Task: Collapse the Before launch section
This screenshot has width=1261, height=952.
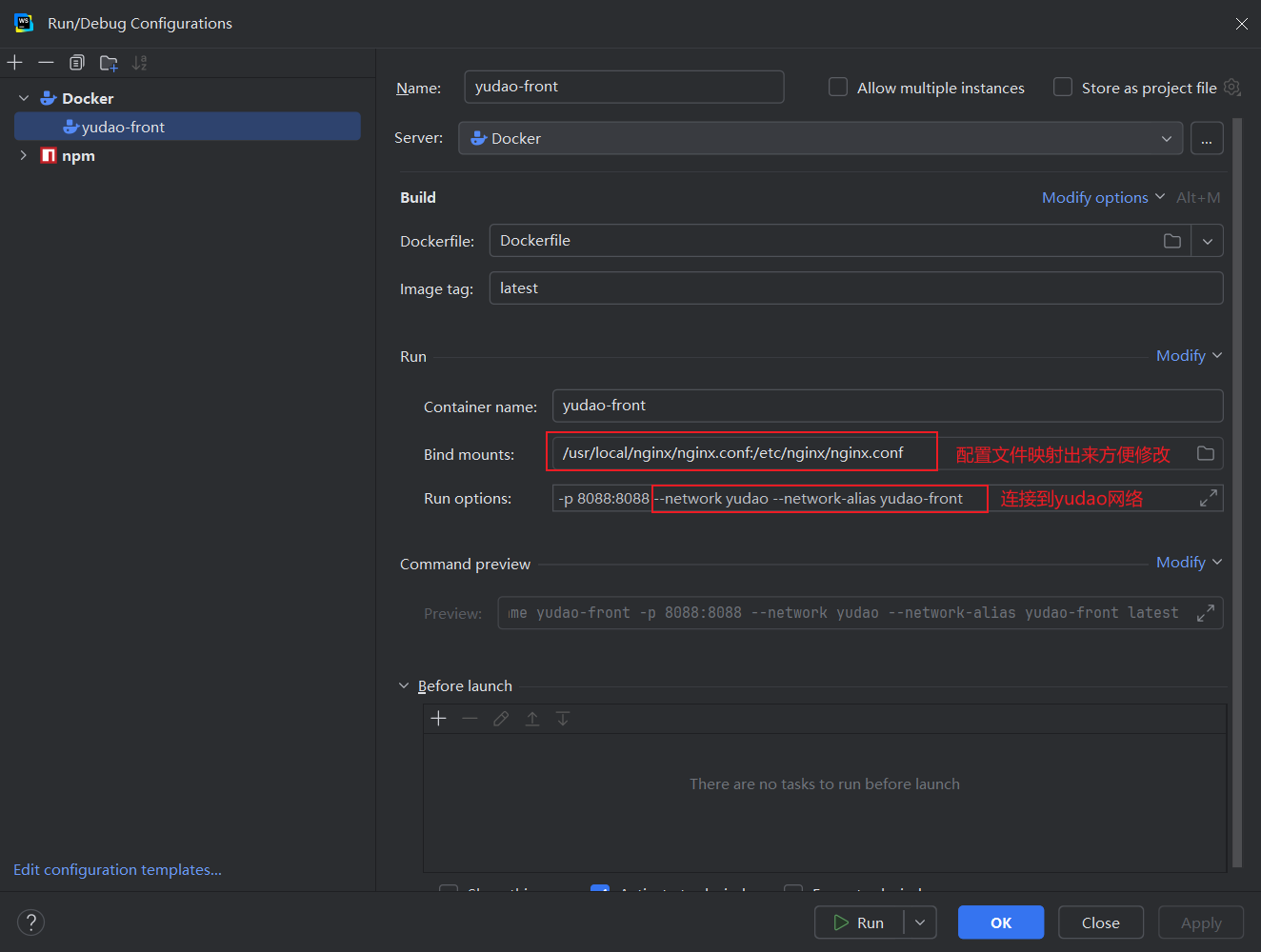Action: [x=404, y=685]
